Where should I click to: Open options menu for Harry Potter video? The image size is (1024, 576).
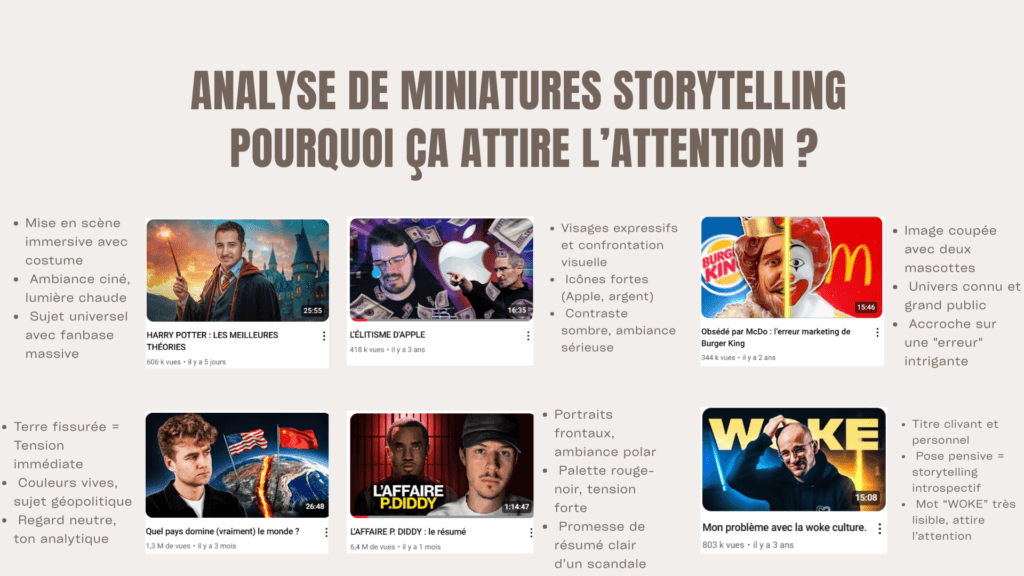point(324,336)
